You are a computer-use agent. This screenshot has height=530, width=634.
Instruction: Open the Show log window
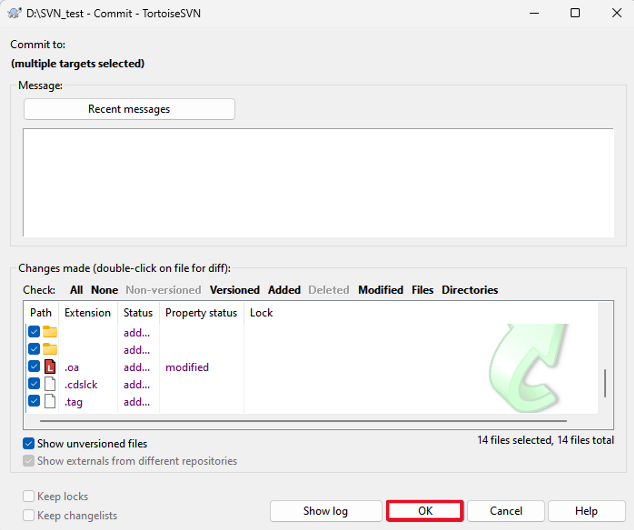point(325,511)
